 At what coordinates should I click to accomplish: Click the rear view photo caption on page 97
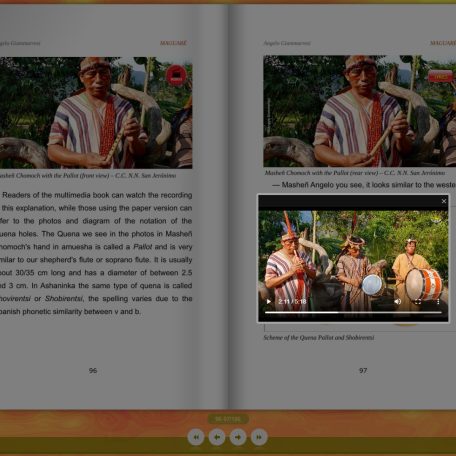coord(355,173)
